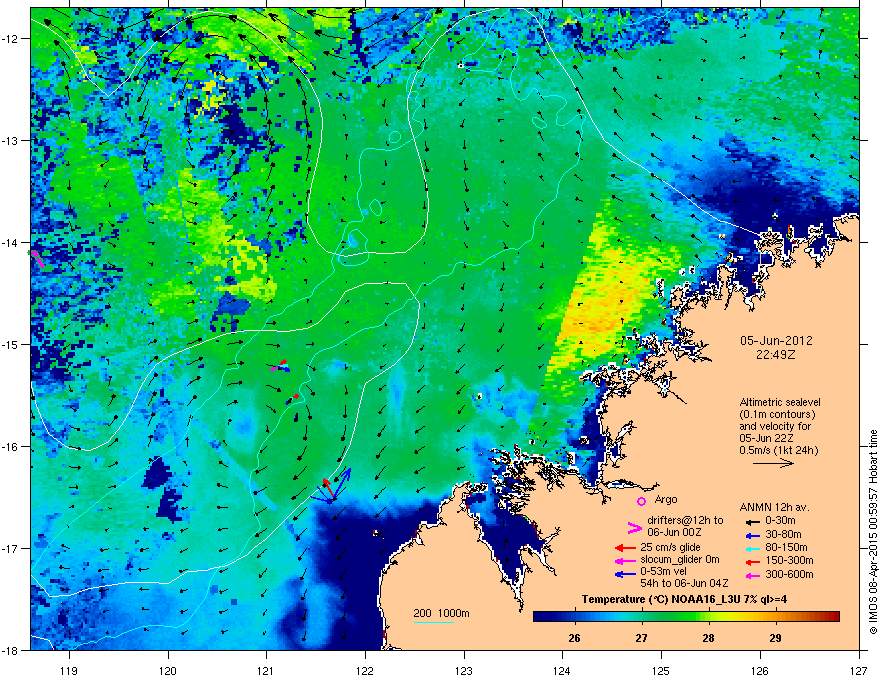Click the 'Altimetric sealevel' text

[780, 402]
